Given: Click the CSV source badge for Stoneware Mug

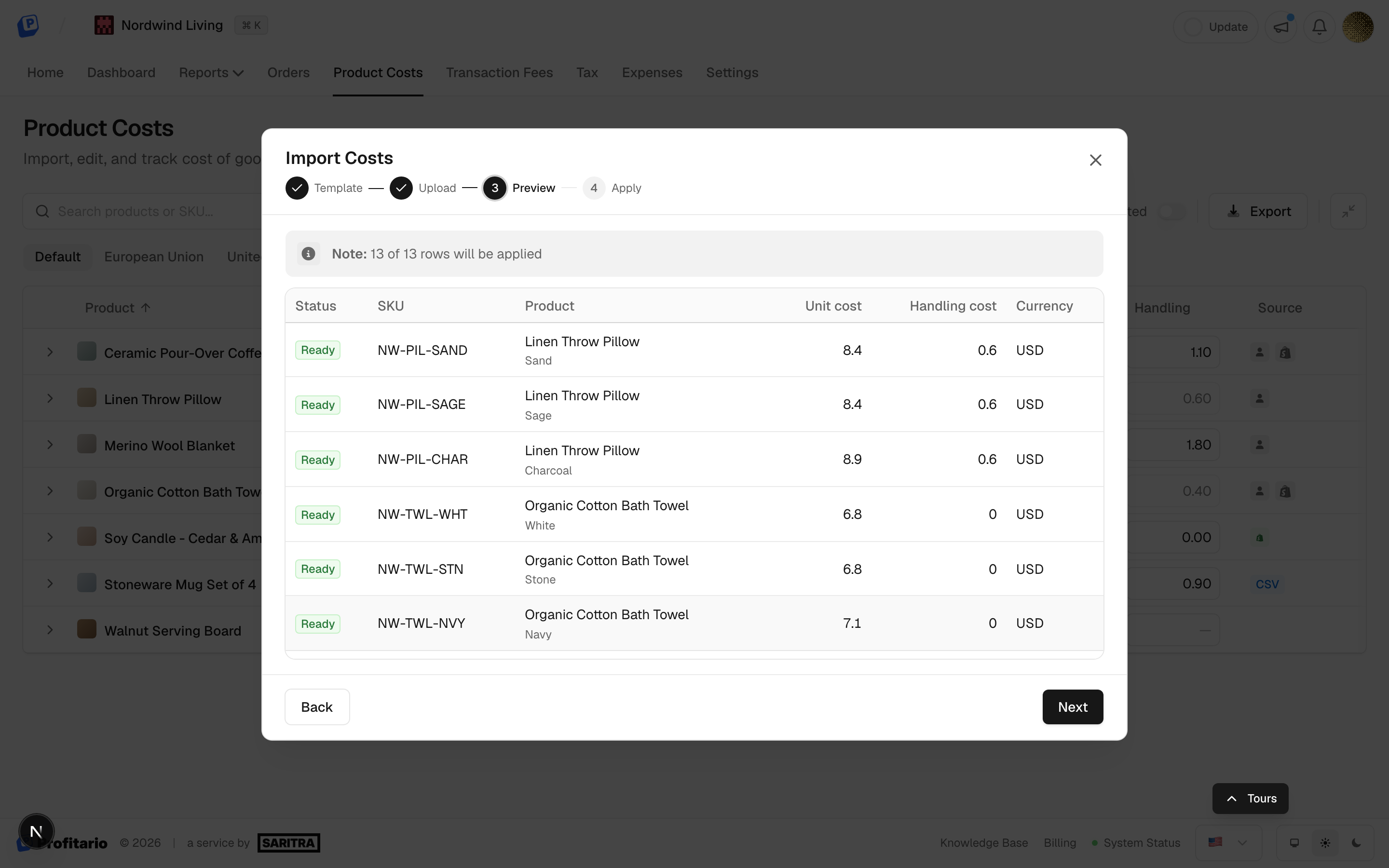Looking at the screenshot, I should point(1267,584).
